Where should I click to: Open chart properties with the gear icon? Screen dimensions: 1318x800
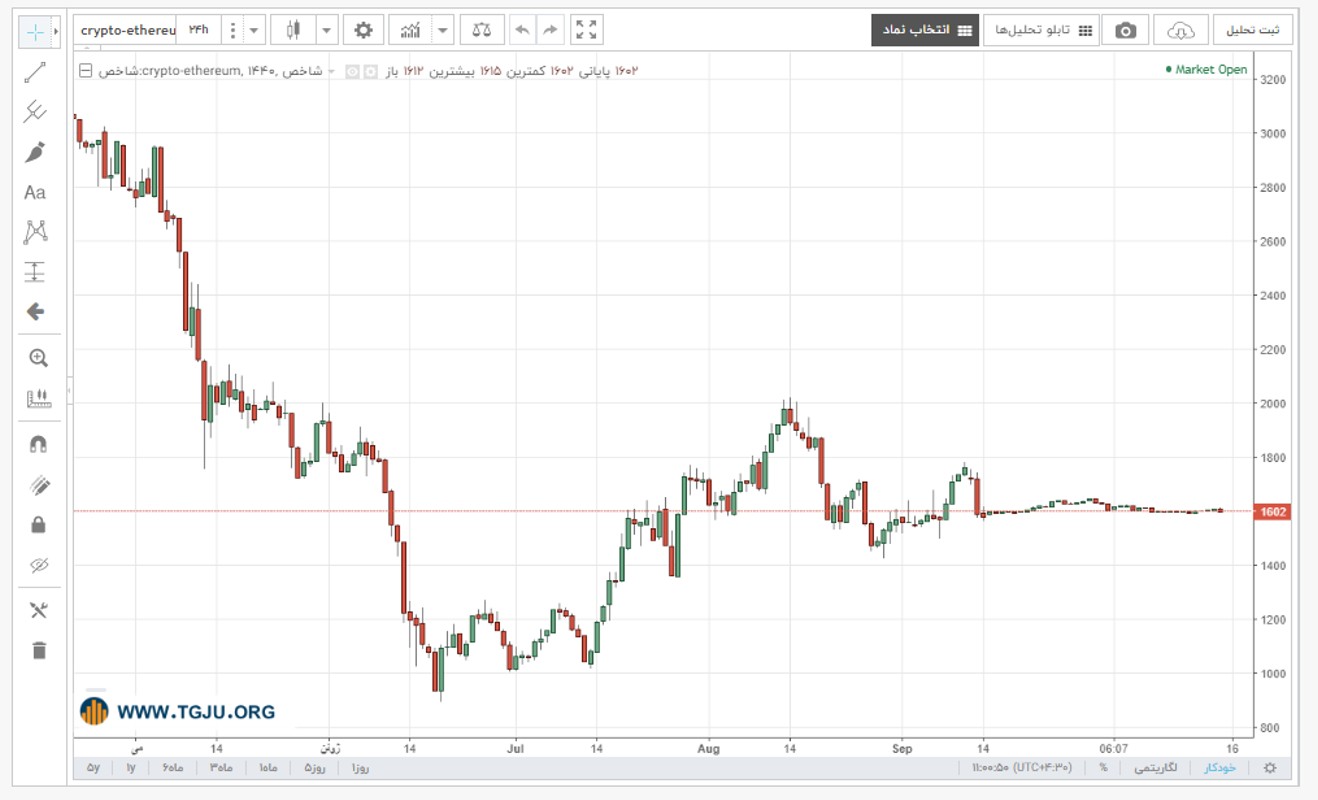pos(364,31)
